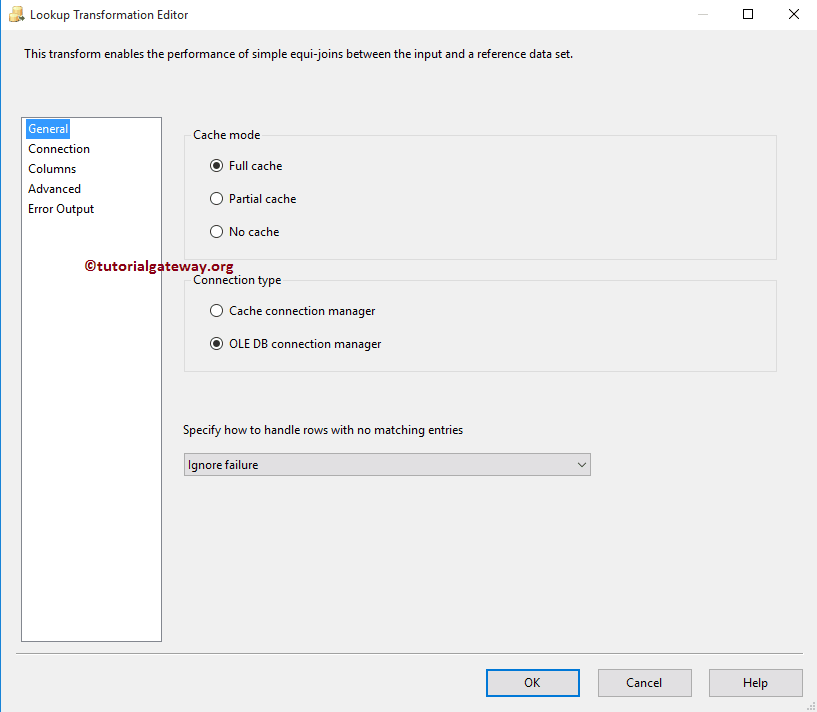Open the Columns page

click(52, 168)
